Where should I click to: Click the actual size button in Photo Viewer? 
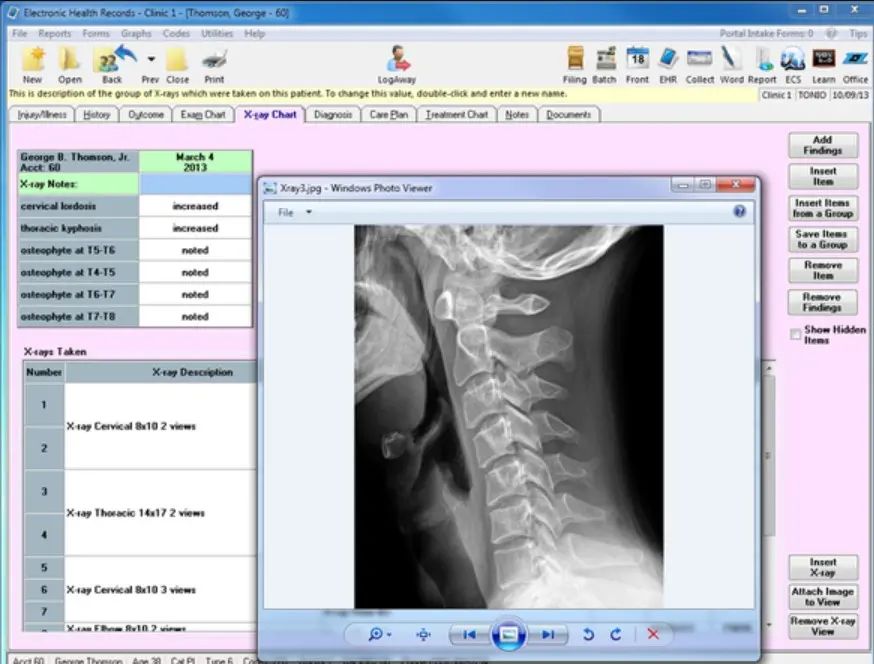point(423,634)
